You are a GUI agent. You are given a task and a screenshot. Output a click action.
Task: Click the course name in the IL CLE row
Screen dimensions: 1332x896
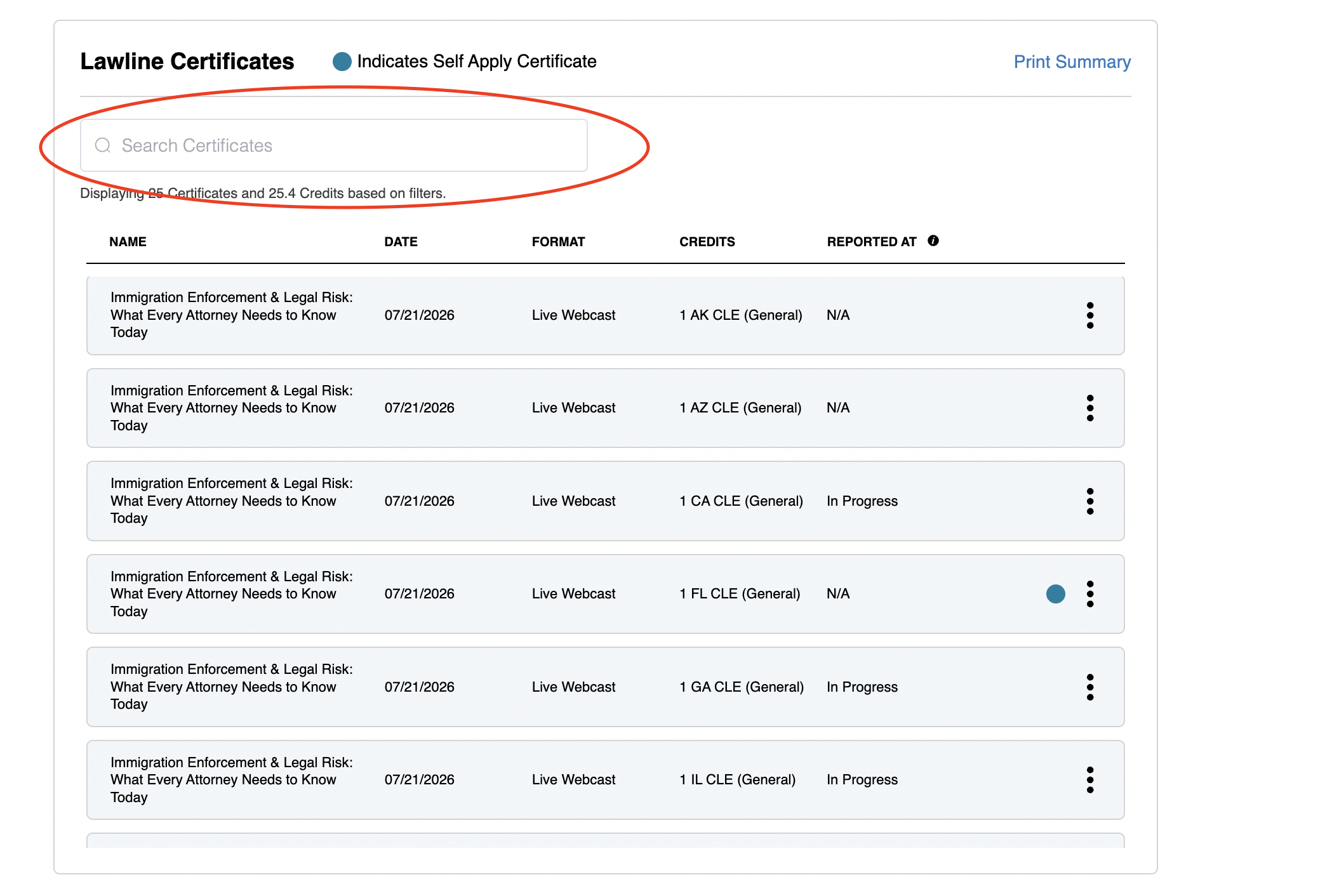[x=232, y=780]
